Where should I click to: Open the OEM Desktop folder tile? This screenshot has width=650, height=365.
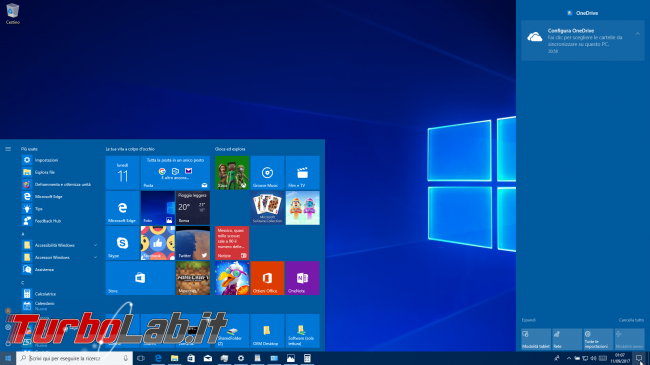[x=267, y=331]
